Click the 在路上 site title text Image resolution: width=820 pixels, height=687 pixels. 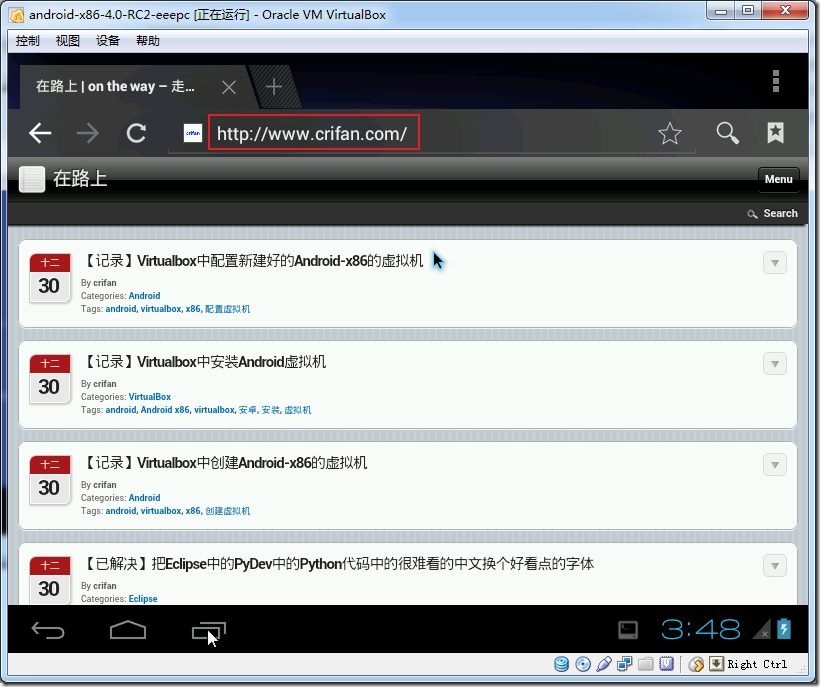click(80, 179)
